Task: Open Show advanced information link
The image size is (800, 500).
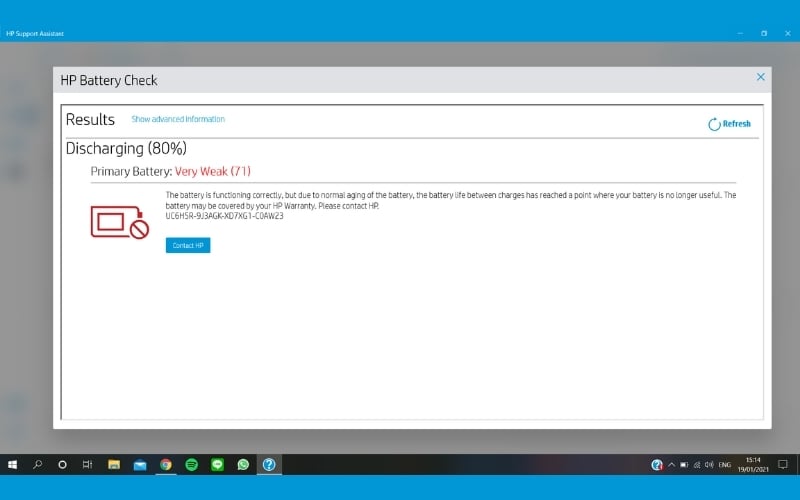Action: (x=178, y=119)
